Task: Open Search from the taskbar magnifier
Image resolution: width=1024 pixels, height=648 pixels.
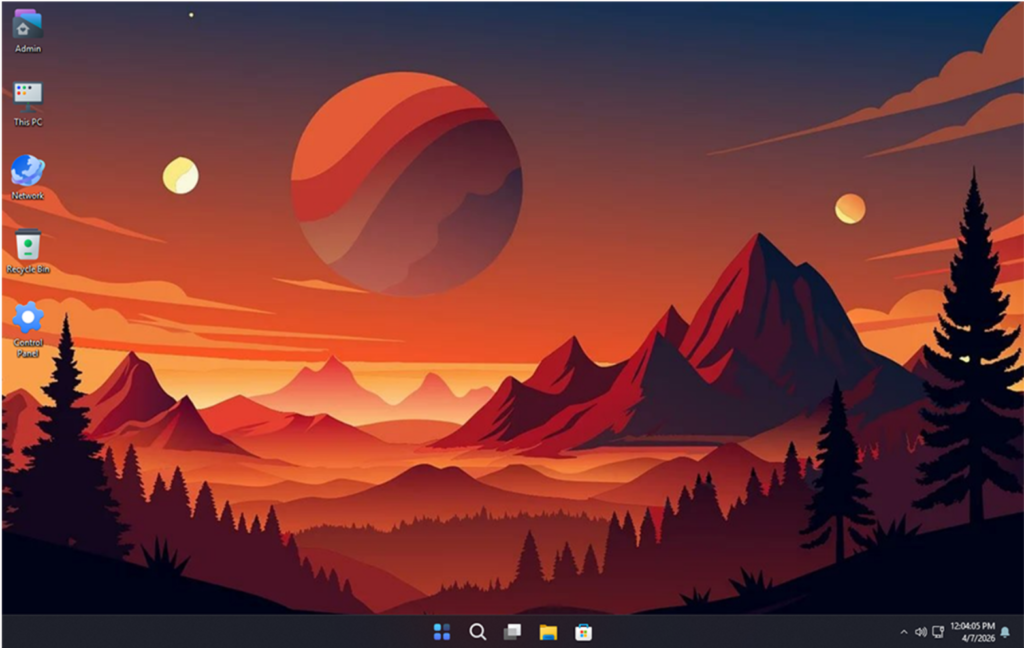Action: pos(477,631)
